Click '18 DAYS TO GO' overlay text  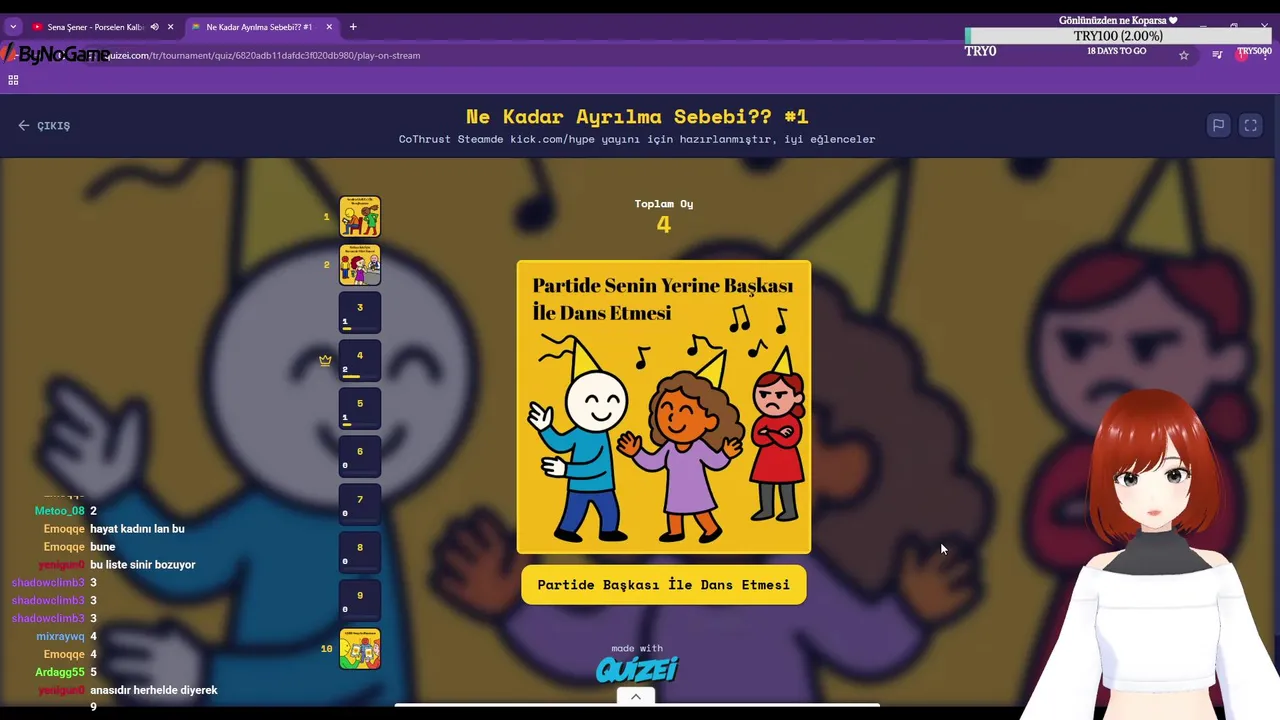1117,51
